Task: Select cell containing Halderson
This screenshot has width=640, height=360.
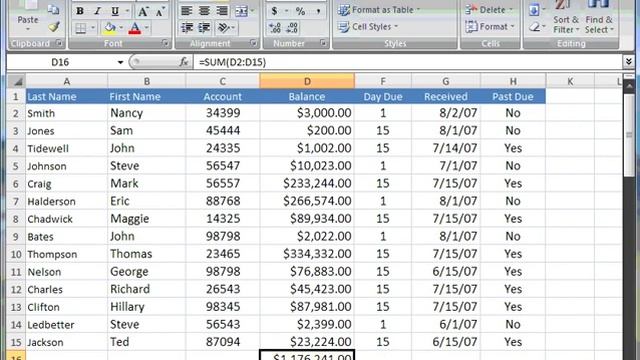Action: pyautogui.click(x=67, y=201)
